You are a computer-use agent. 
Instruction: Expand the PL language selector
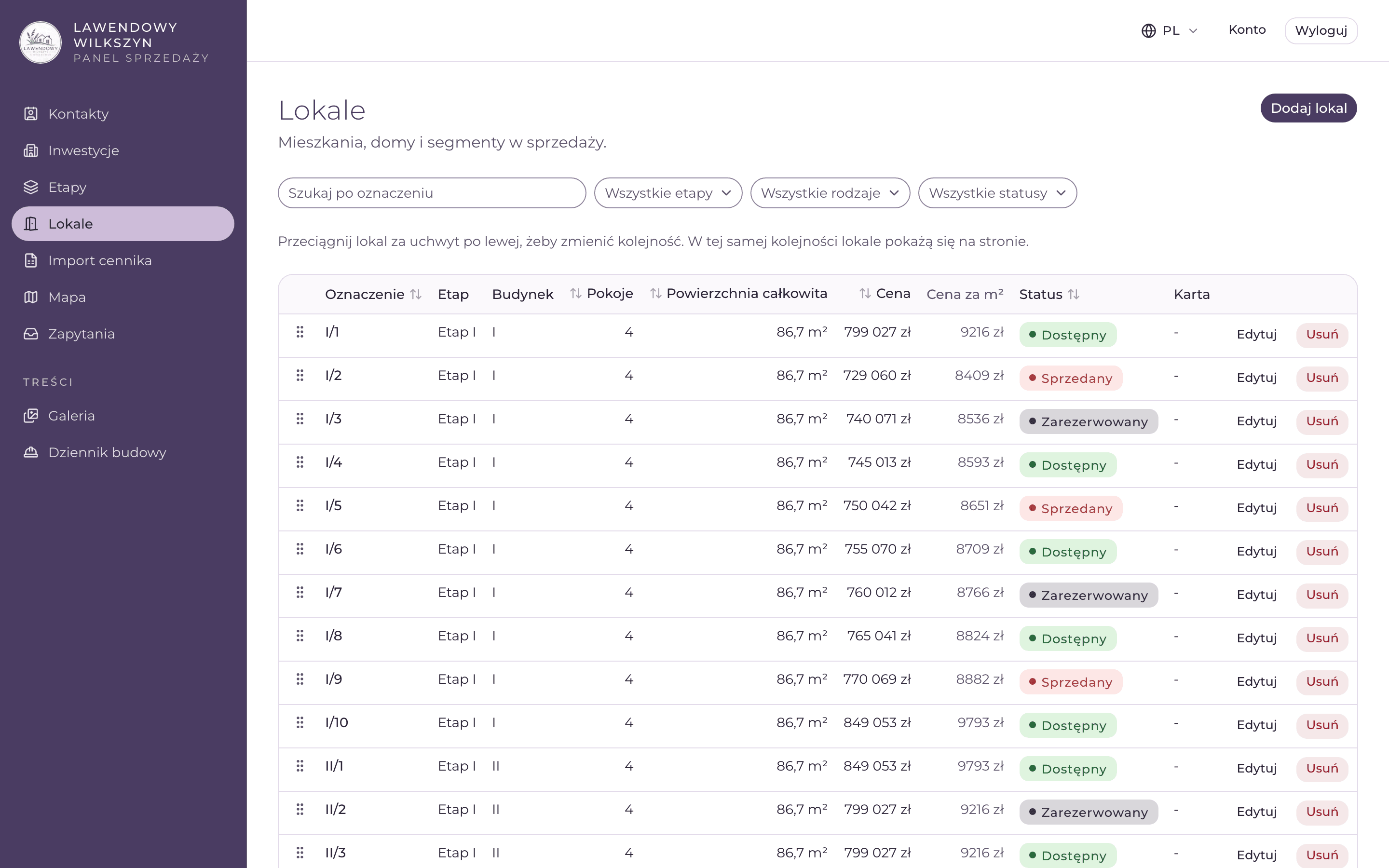(x=1170, y=30)
